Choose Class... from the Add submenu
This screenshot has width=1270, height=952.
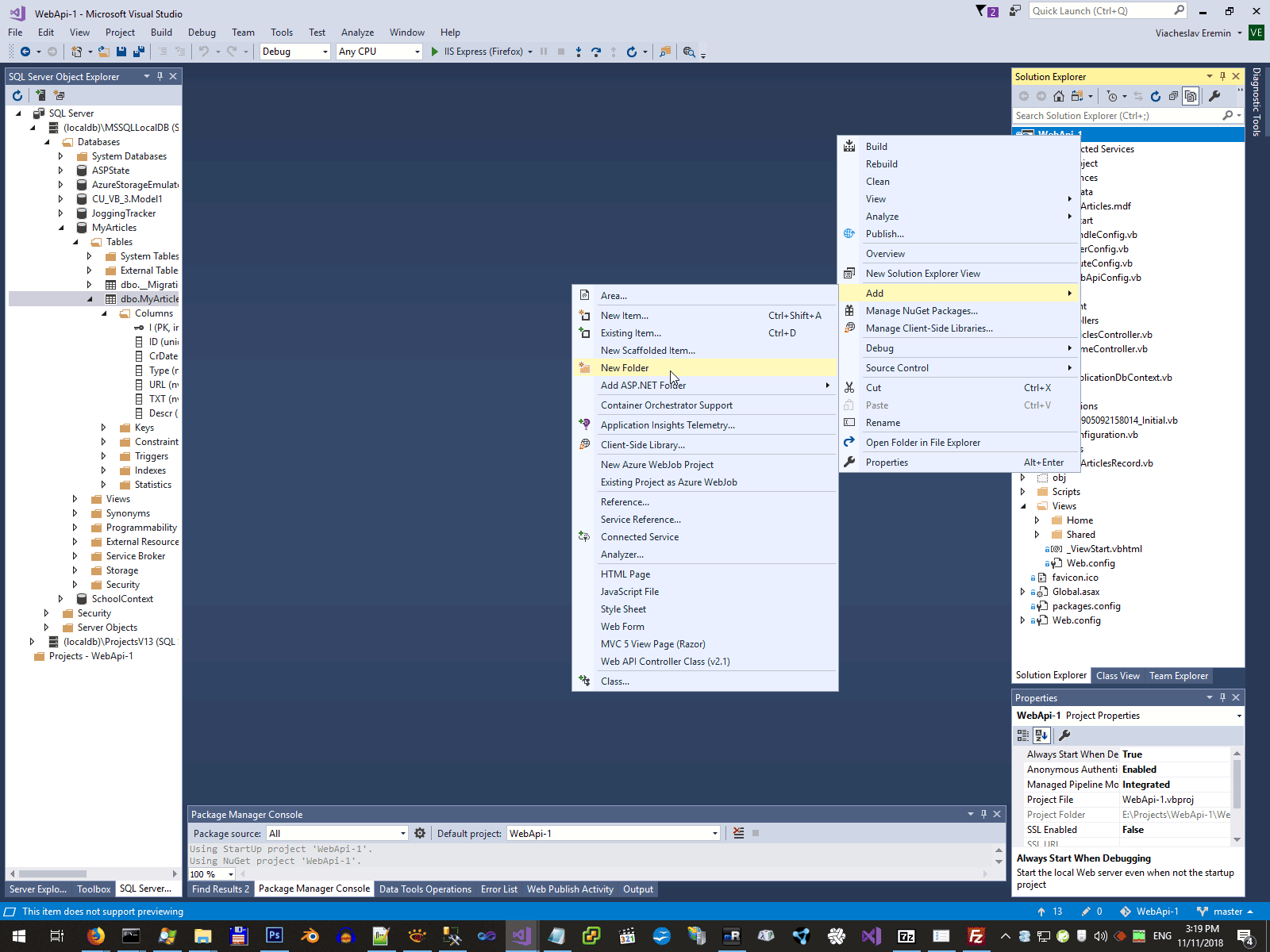tap(705, 681)
